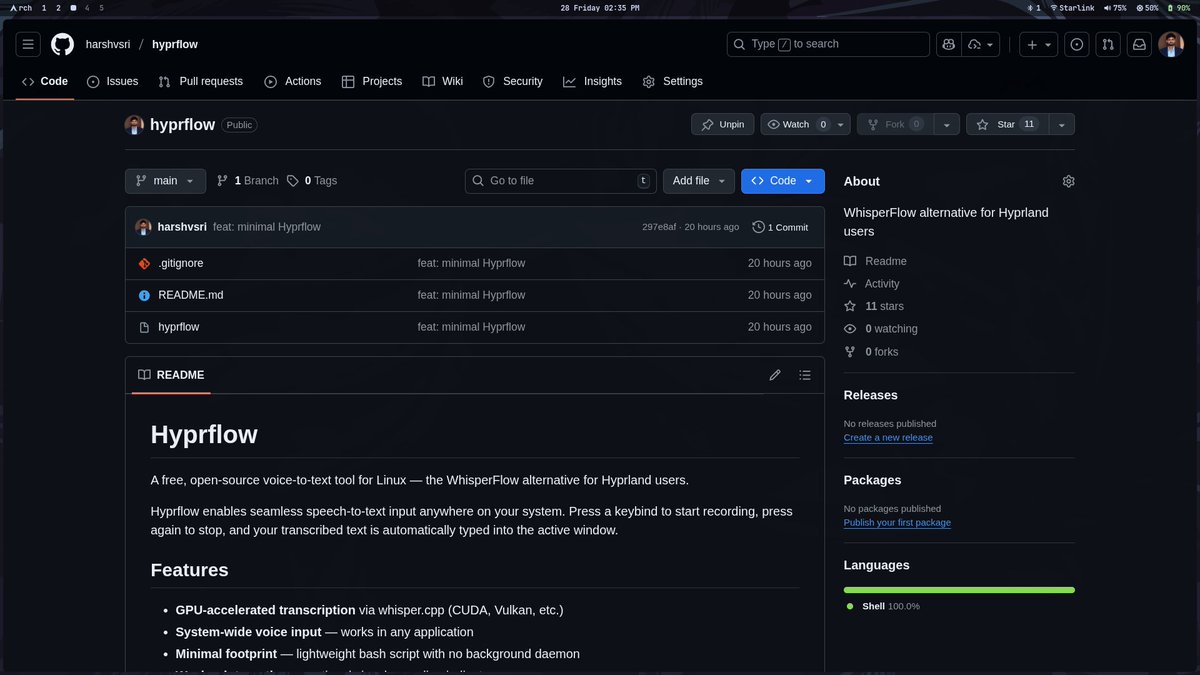Open the README.md file
Viewport: 1200px width, 675px height.
click(191, 295)
